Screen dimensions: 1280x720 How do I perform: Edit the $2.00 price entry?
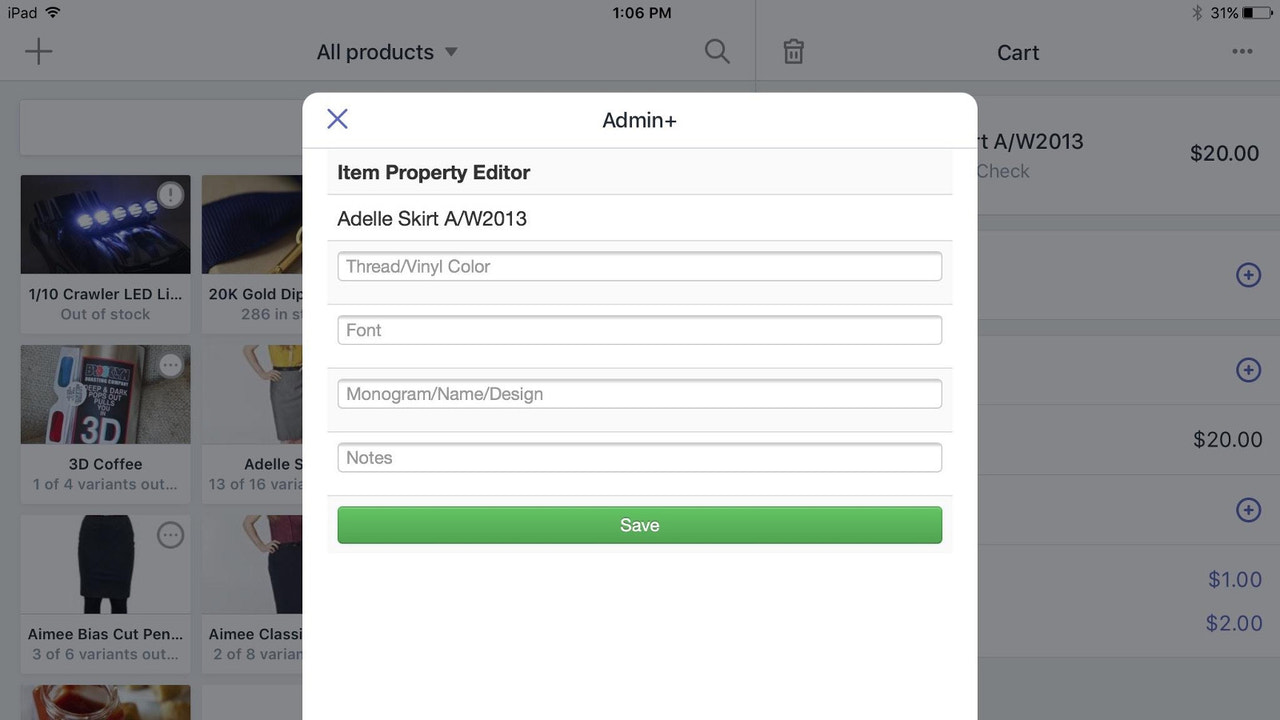tap(1234, 622)
